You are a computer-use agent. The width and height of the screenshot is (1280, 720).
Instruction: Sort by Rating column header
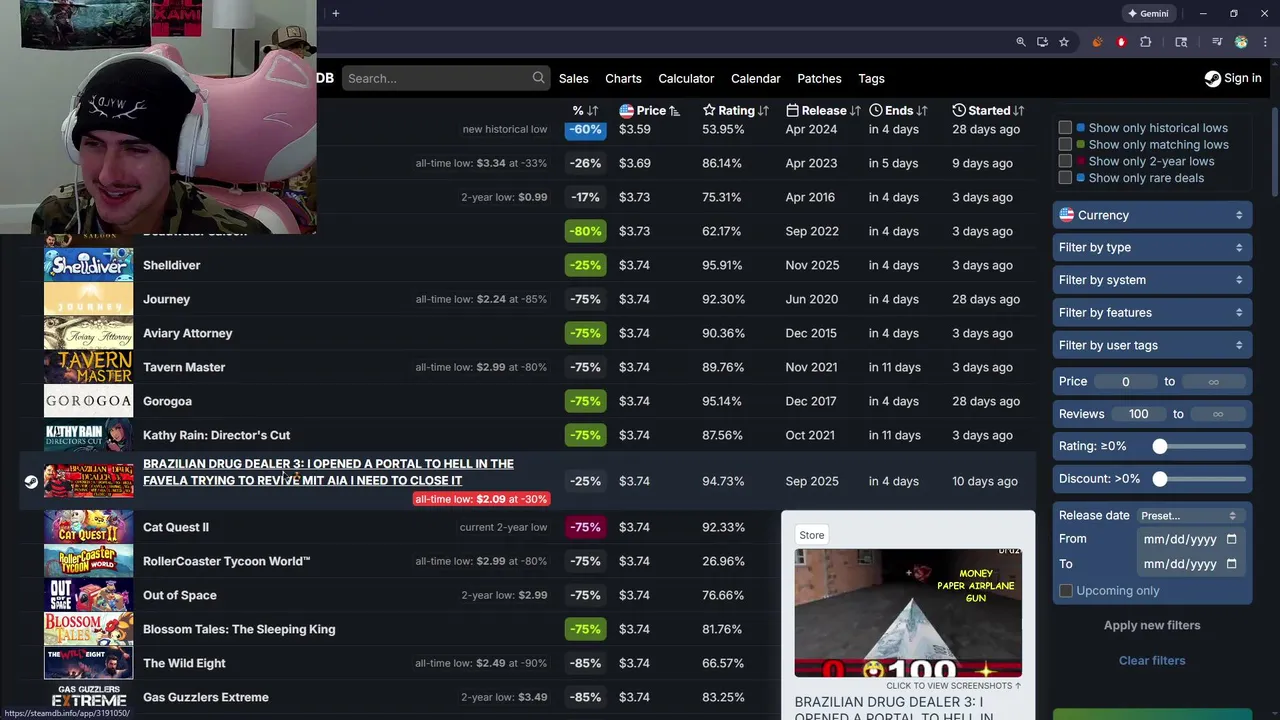(x=736, y=110)
